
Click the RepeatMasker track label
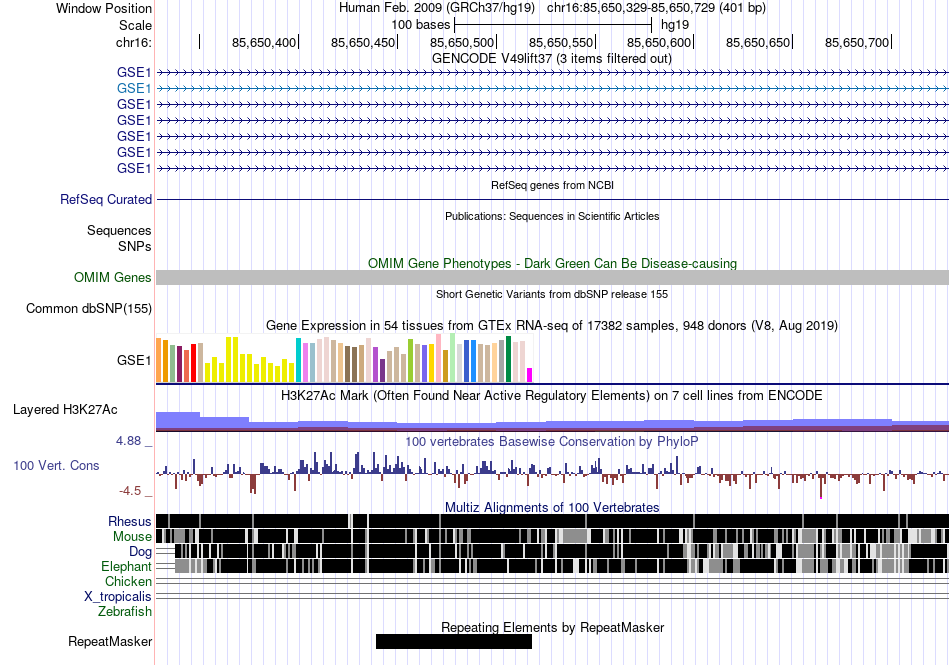[110, 641]
